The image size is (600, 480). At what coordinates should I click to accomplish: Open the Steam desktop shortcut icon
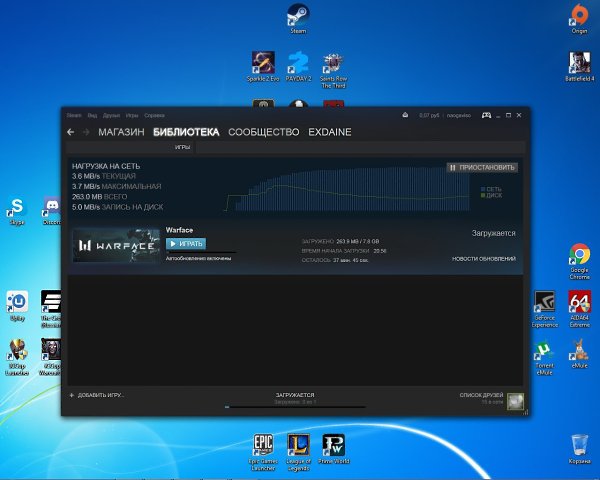[x=298, y=18]
